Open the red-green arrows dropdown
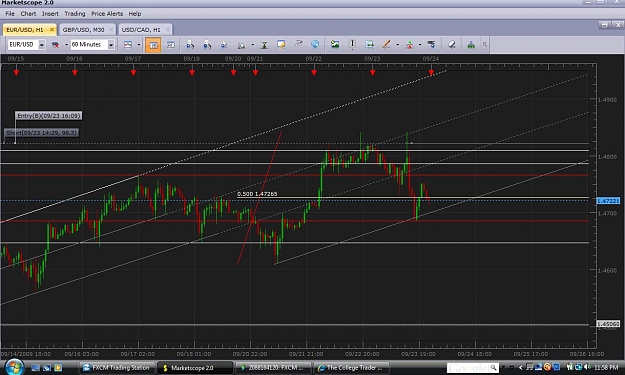This screenshot has width=625, height=375. pos(420,45)
